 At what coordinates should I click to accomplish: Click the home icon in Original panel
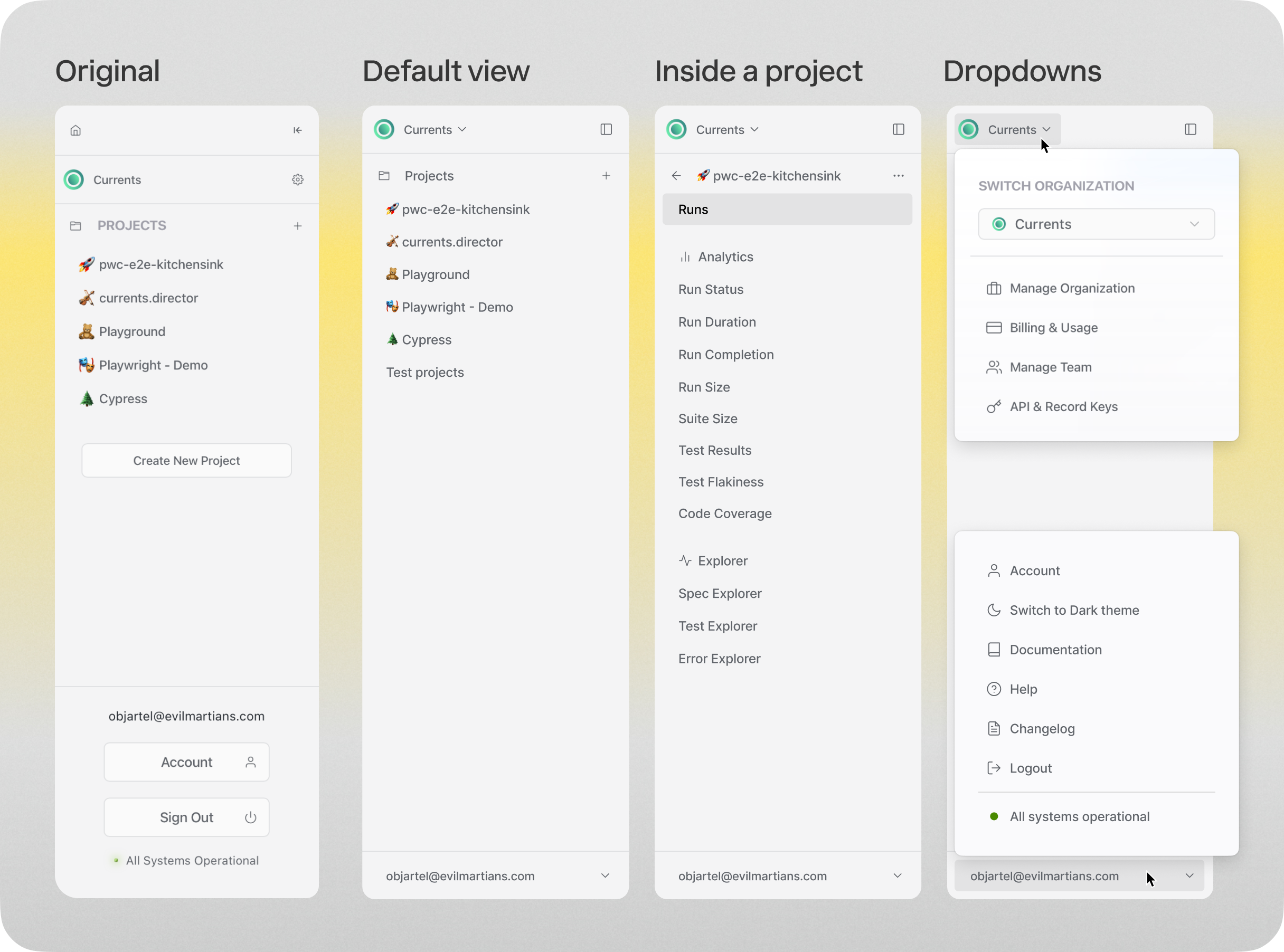(x=75, y=130)
